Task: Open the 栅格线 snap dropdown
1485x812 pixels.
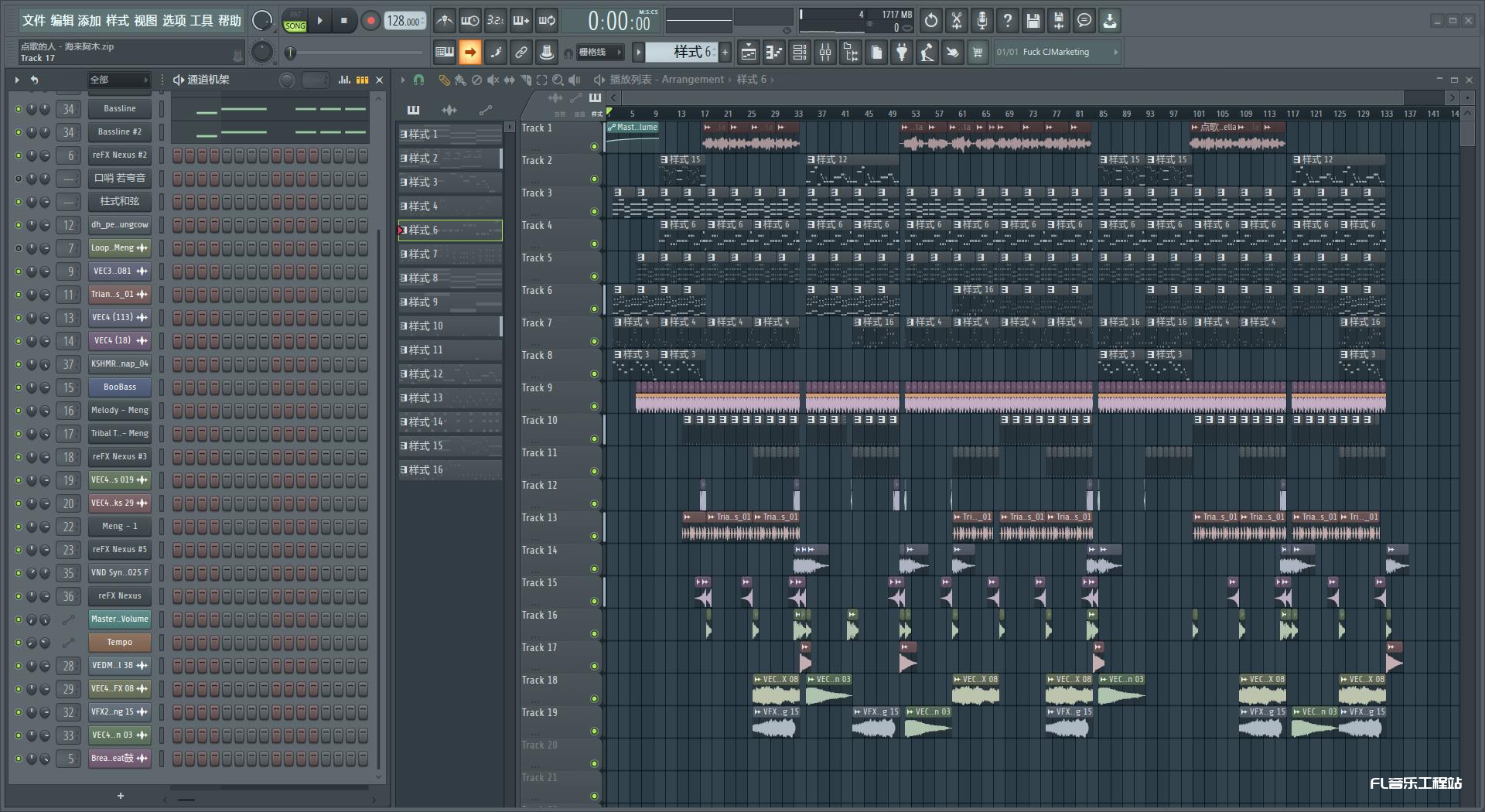Action: point(600,53)
